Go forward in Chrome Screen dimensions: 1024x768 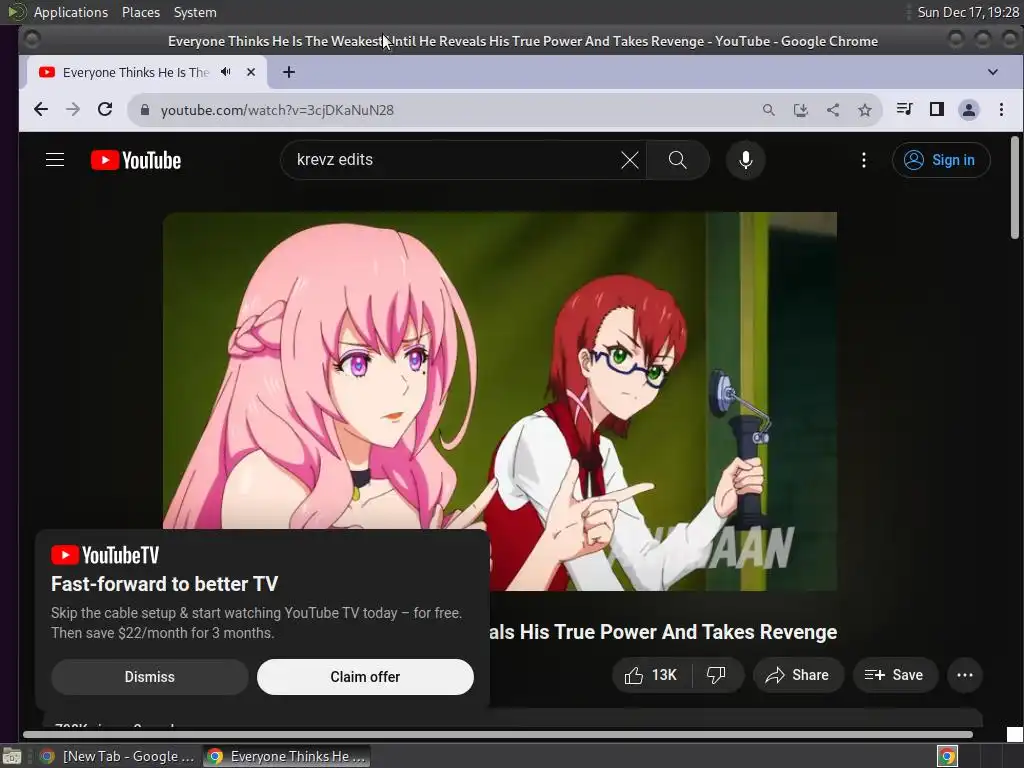point(73,110)
